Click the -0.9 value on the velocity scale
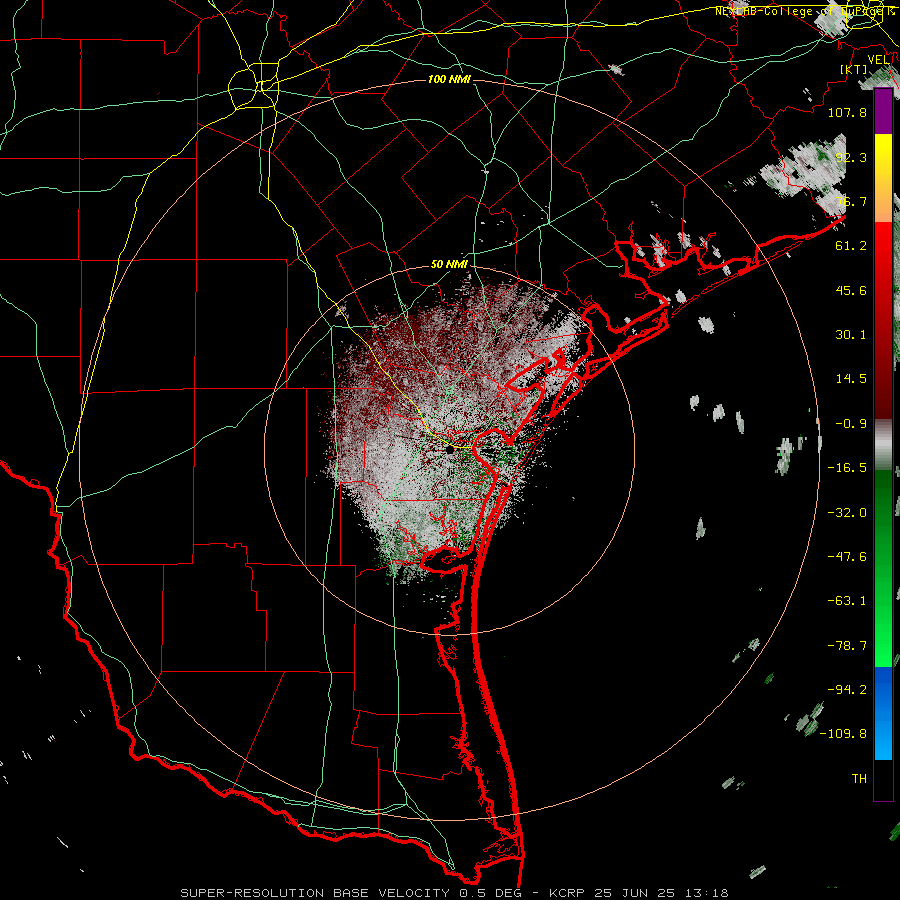Image resolution: width=900 pixels, height=900 pixels. [x=851, y=424]
